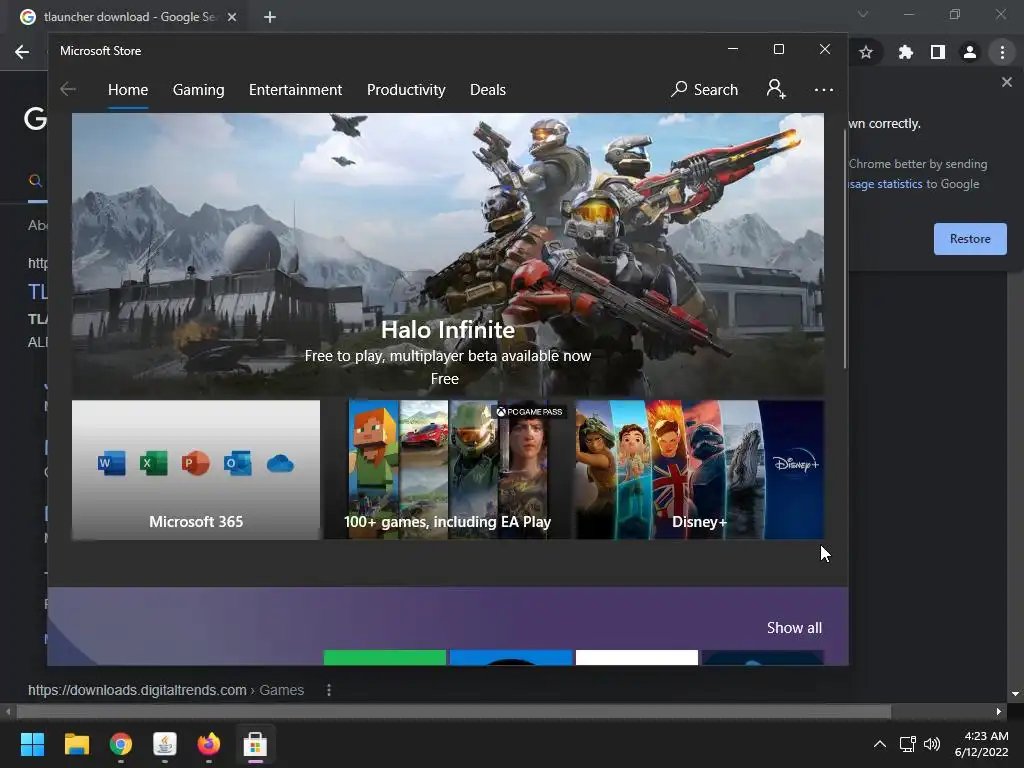Click Chrome horizontal scrollbar thumb
Image resolution: width=1024 pixels, height=768 pixels.
pos(453,712)
